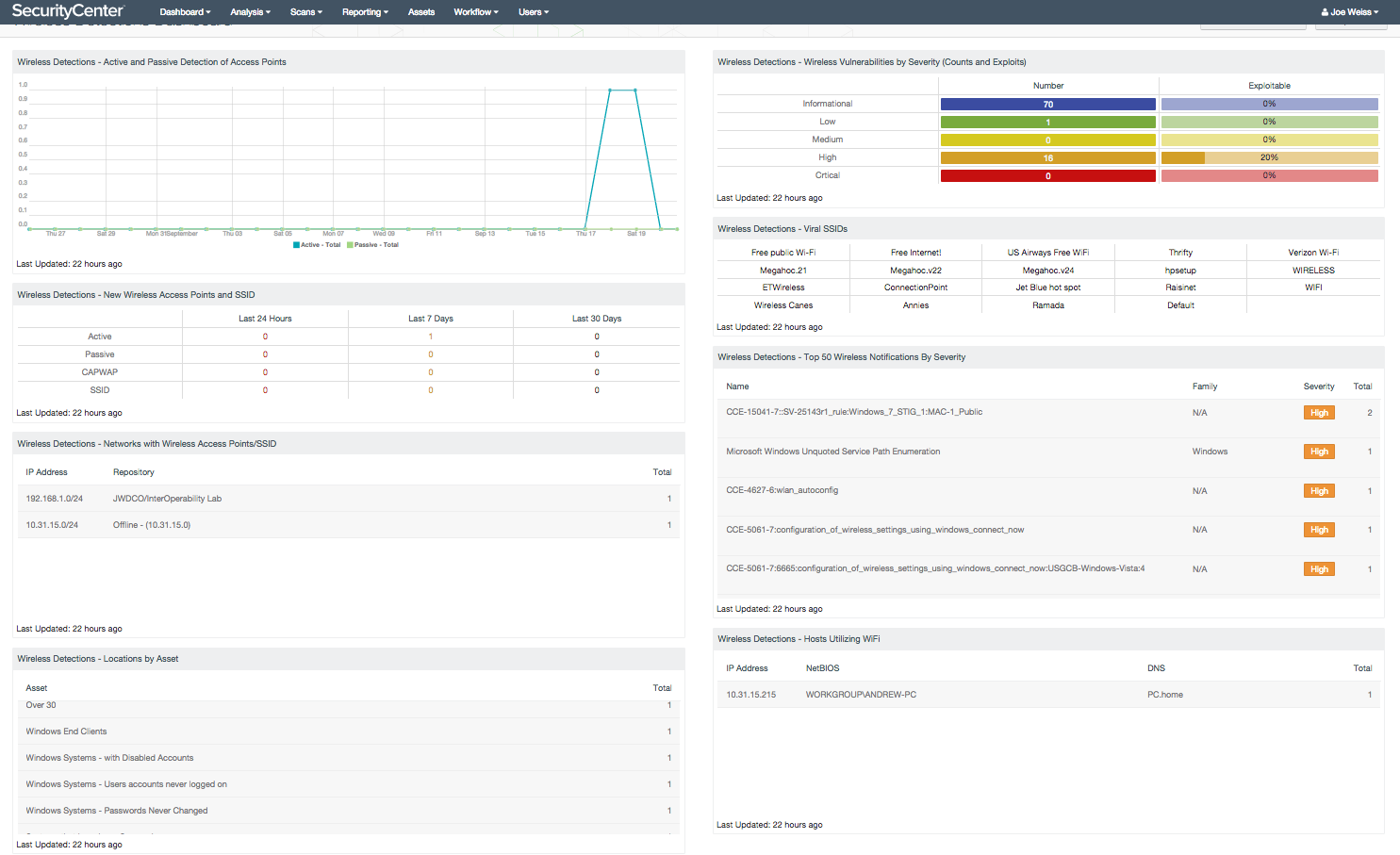Click the High exploitable 20% bar
The image size is (1400, 855).
[x=1269, y=158]
